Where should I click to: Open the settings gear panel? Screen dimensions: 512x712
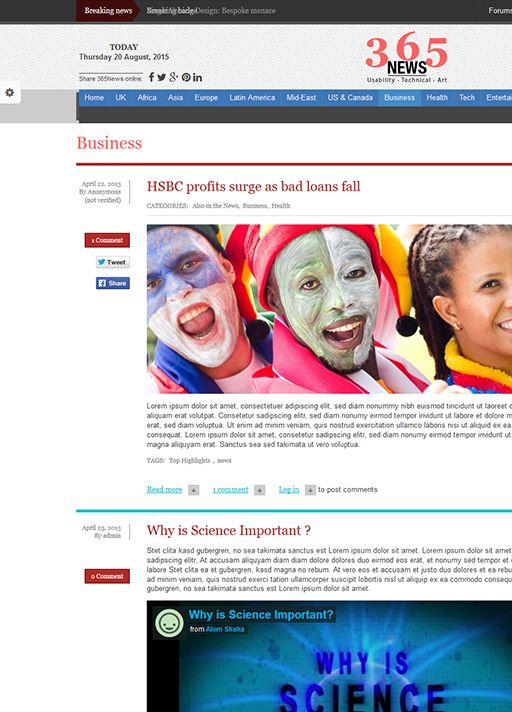tap(10, 93)
